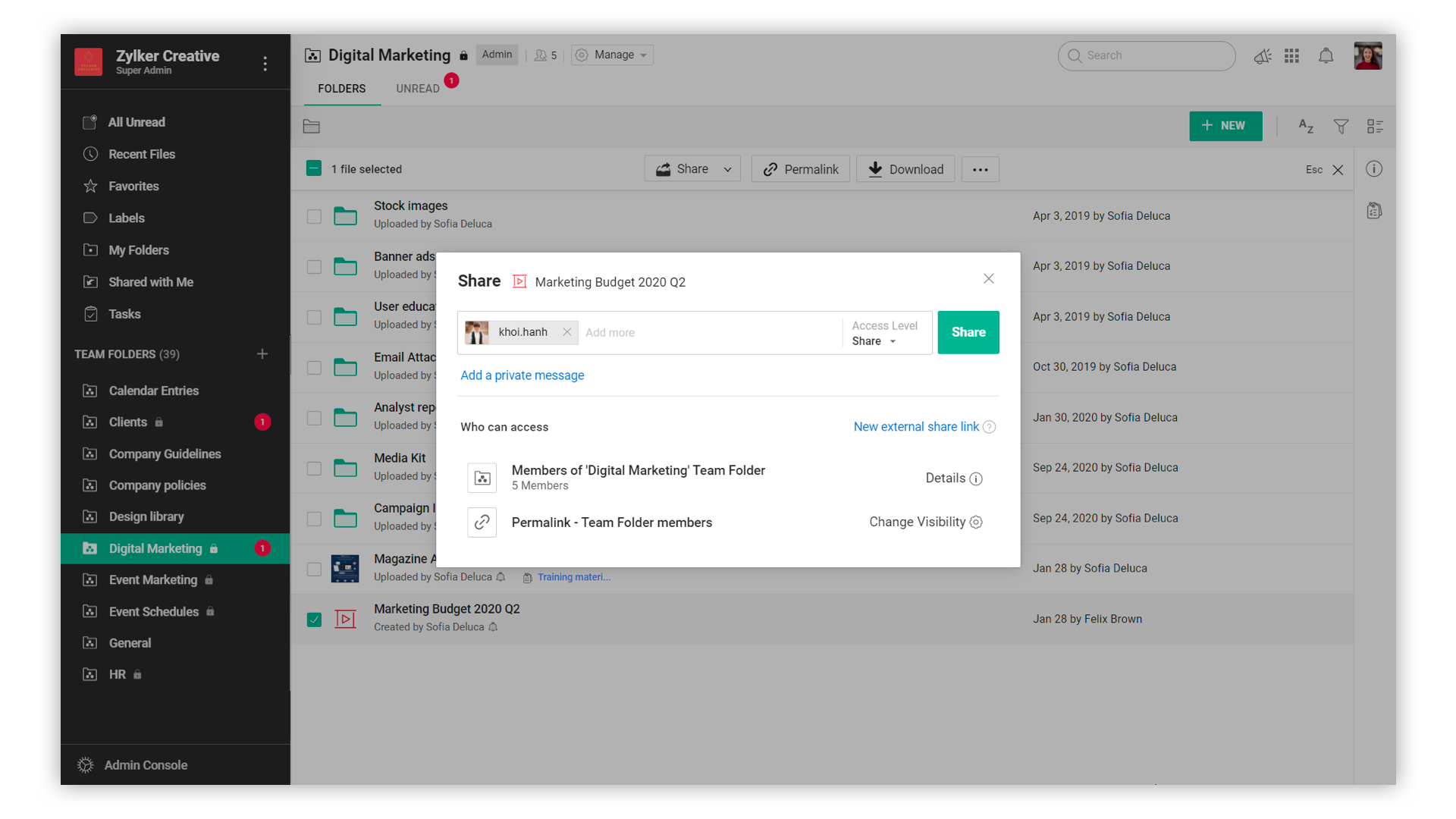Open the info panel icon
The height and width of the screenshot is (819, 1456).
[1374, 169]
